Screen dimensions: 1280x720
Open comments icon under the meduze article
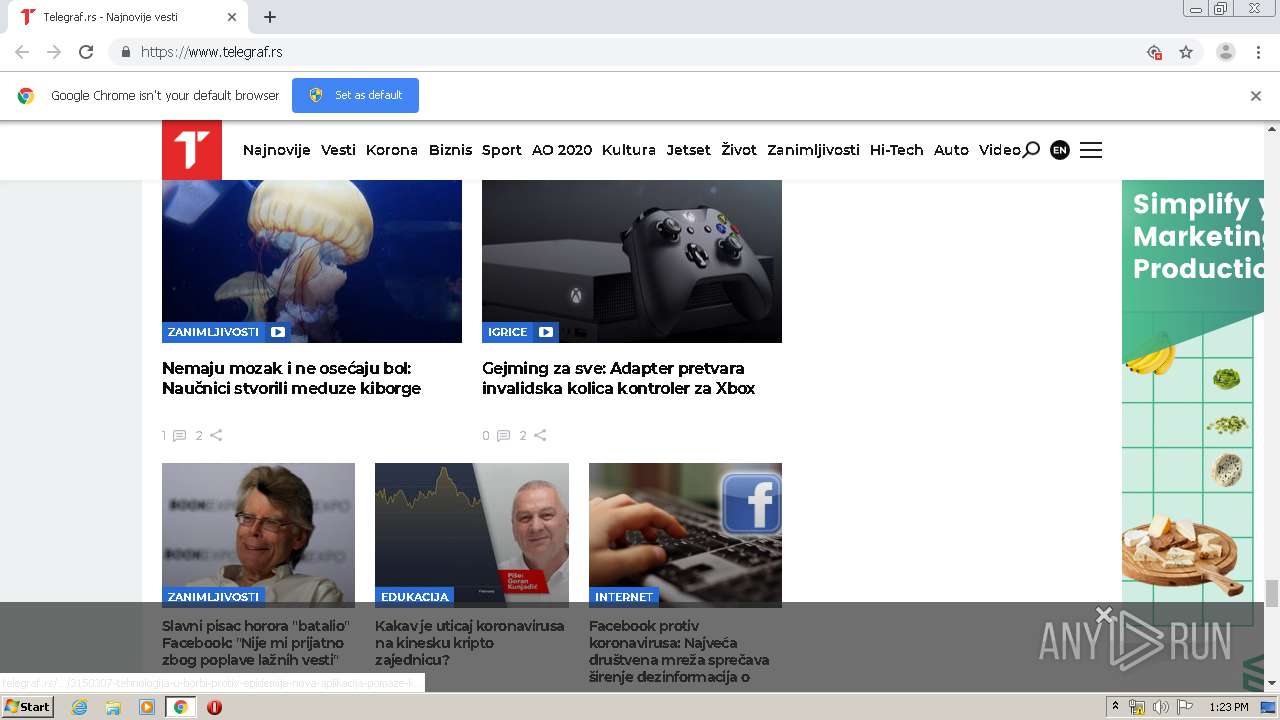coord(179,435)
